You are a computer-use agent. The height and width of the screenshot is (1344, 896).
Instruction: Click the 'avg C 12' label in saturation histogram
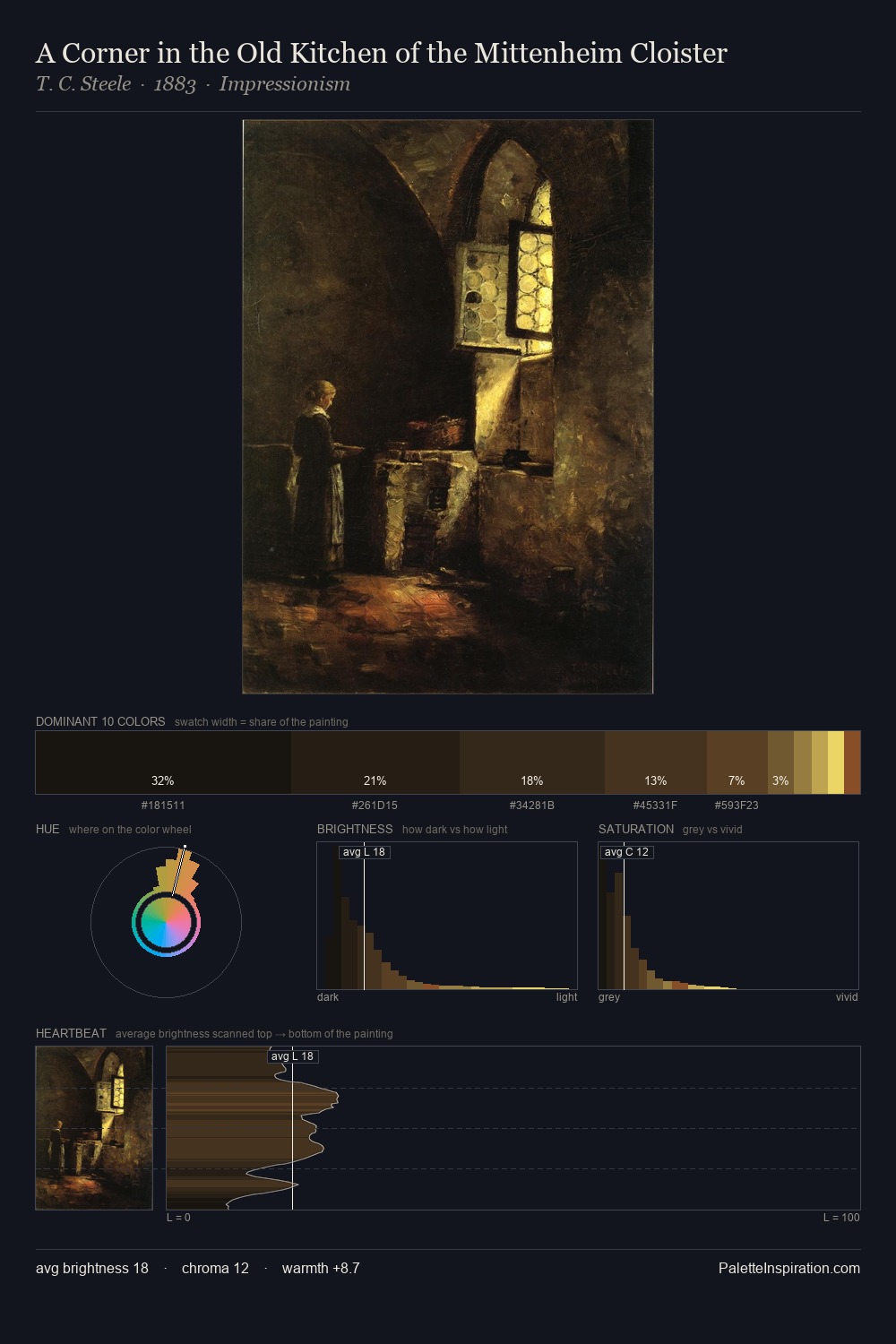tap(626, 852)
